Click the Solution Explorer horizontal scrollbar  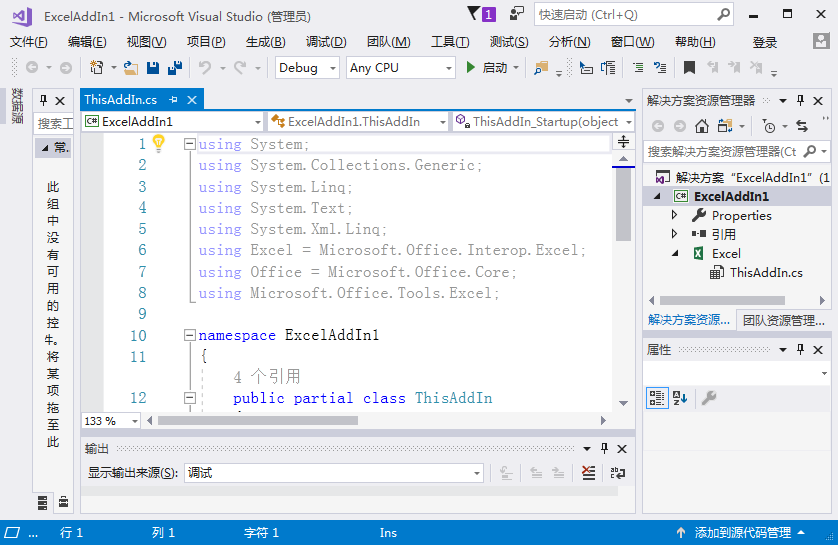[x=723, y=300]
